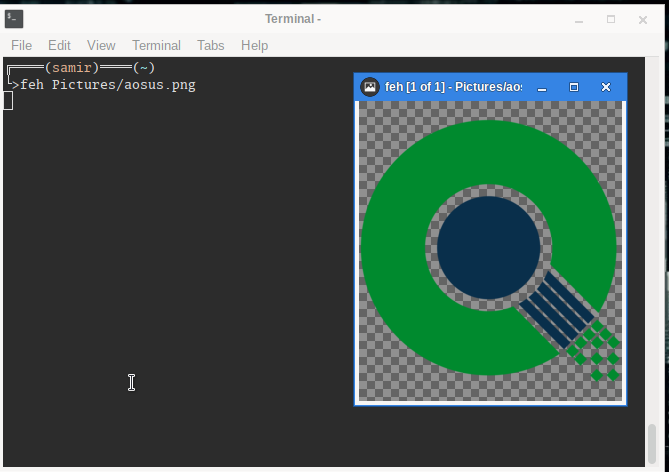Minimize the Terminal window
Screen dimensions: 669x472
[579, 19]
